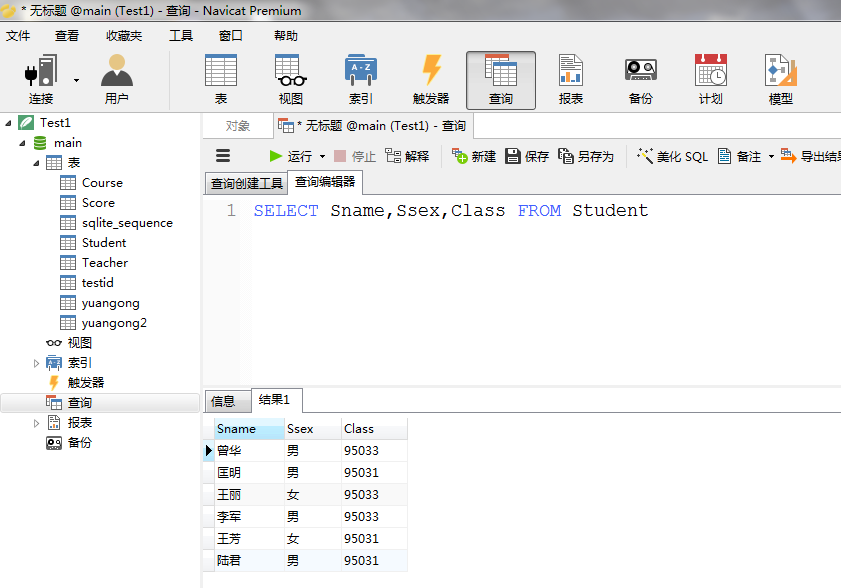The width and height of the screenshot is (841, 588).
Task: Open the 工具 menu
Action: [181, 36]
